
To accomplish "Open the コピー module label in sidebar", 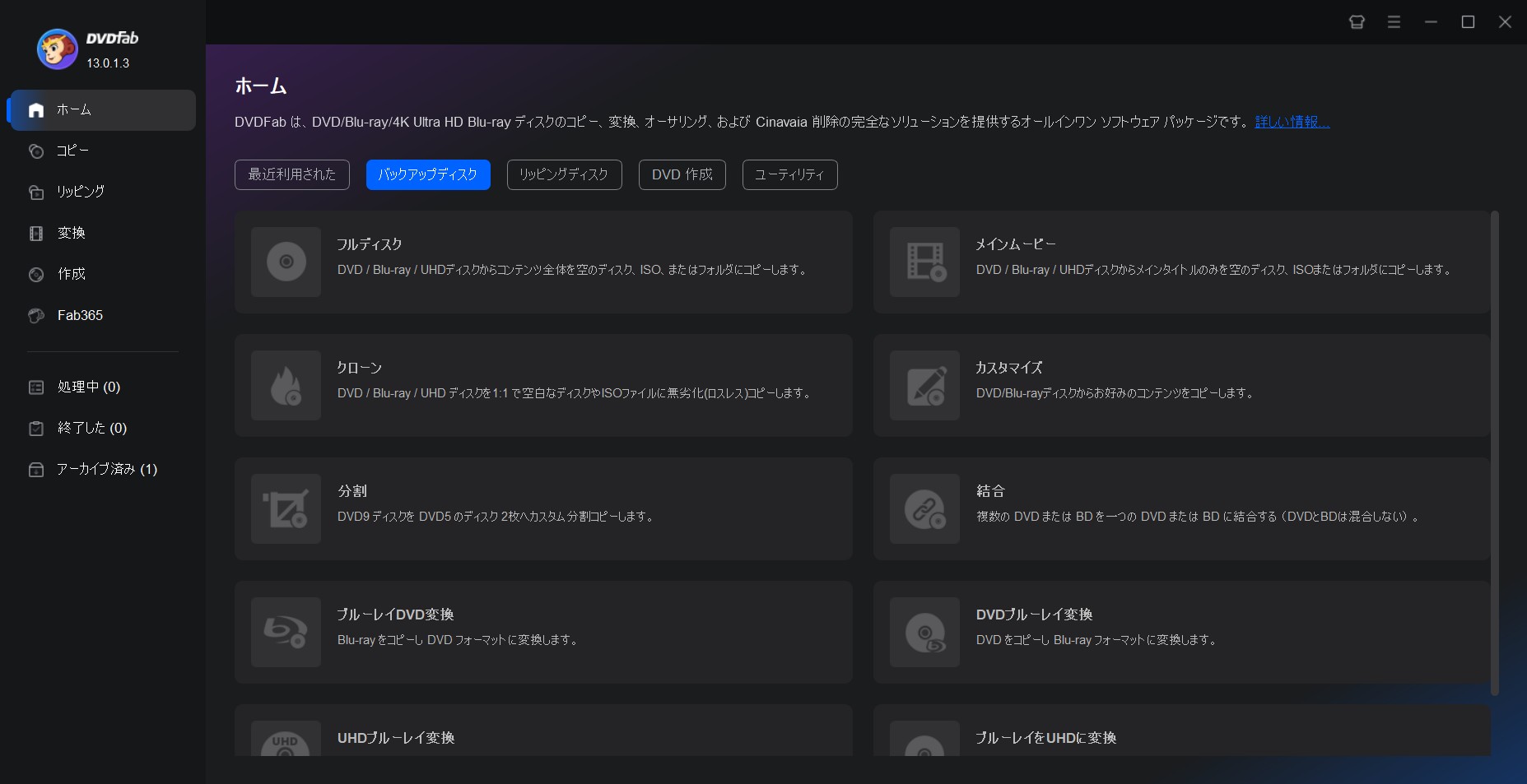I will coord(72,151).
